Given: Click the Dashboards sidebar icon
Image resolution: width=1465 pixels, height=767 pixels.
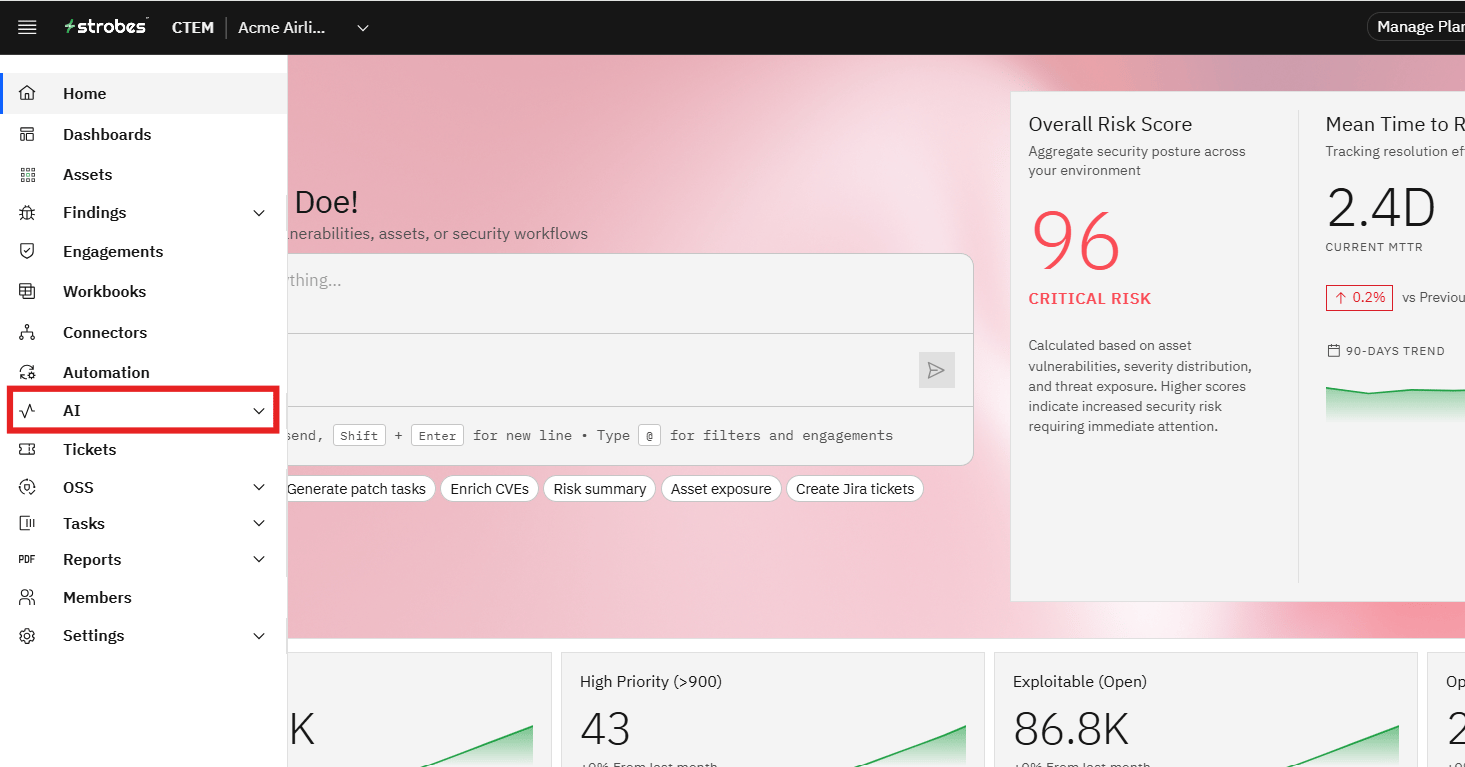Looking at the screenshot, I should coord(27,134).
